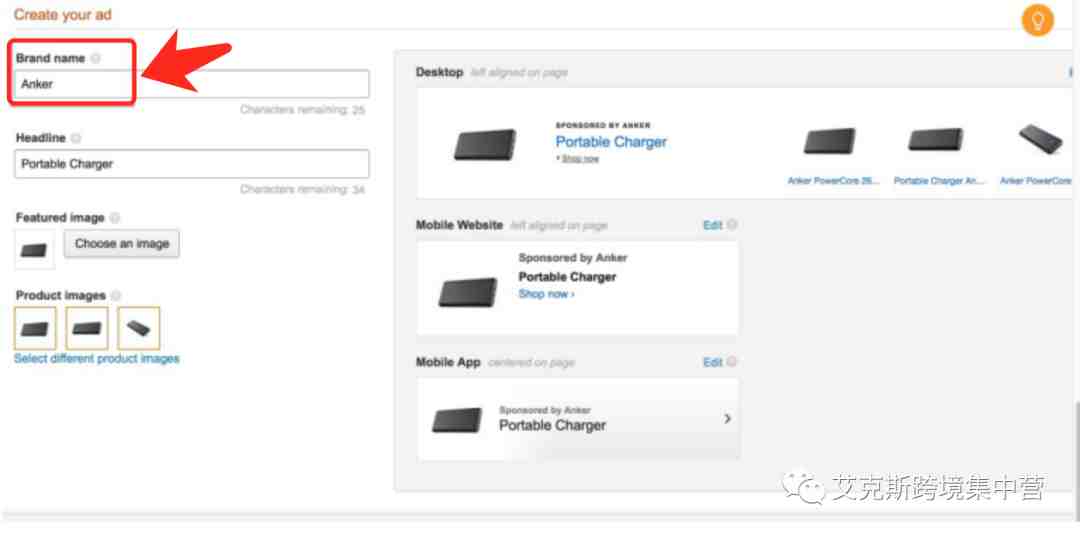Open Anker PowerCore 26... product link
Screen dimensions: 1080x536
(833, 181)
